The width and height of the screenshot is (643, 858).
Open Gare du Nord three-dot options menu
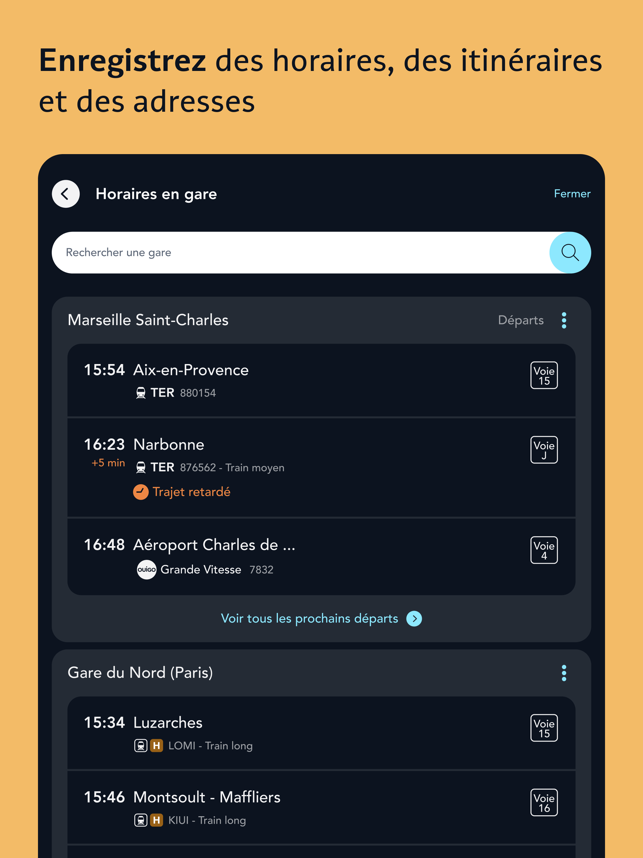tap(564, 673)
